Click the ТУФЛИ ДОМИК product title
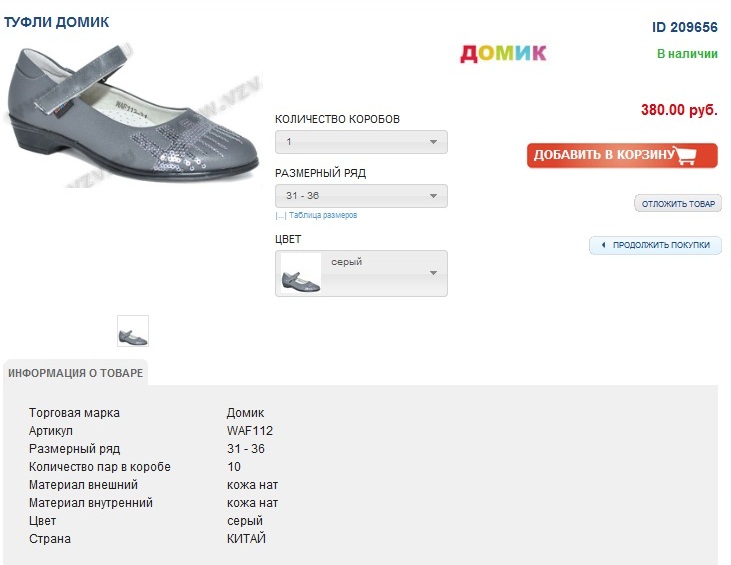 click(x=57, y=22)
